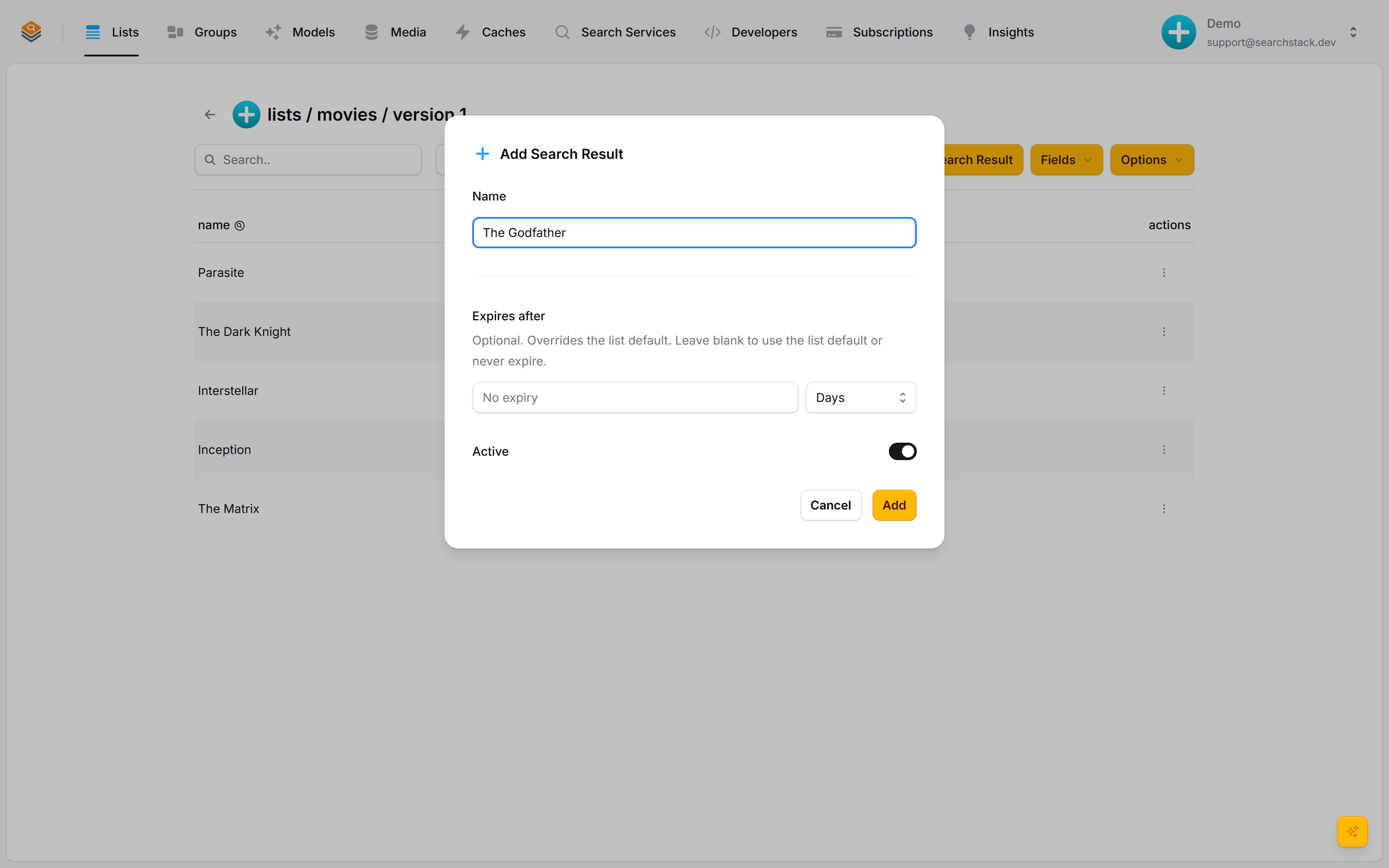
Task: Click the search magnifier icon
Action: click(x=210, y=160)
